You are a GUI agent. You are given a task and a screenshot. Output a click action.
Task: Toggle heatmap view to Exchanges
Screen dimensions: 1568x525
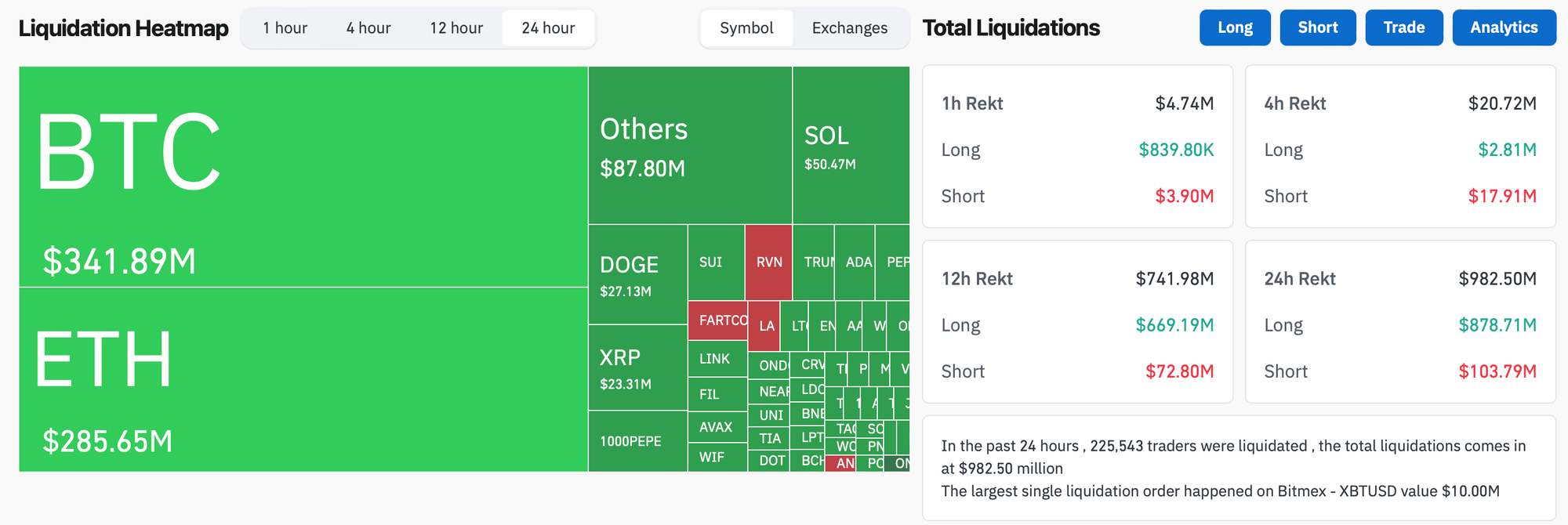click(x=850, y=28)
